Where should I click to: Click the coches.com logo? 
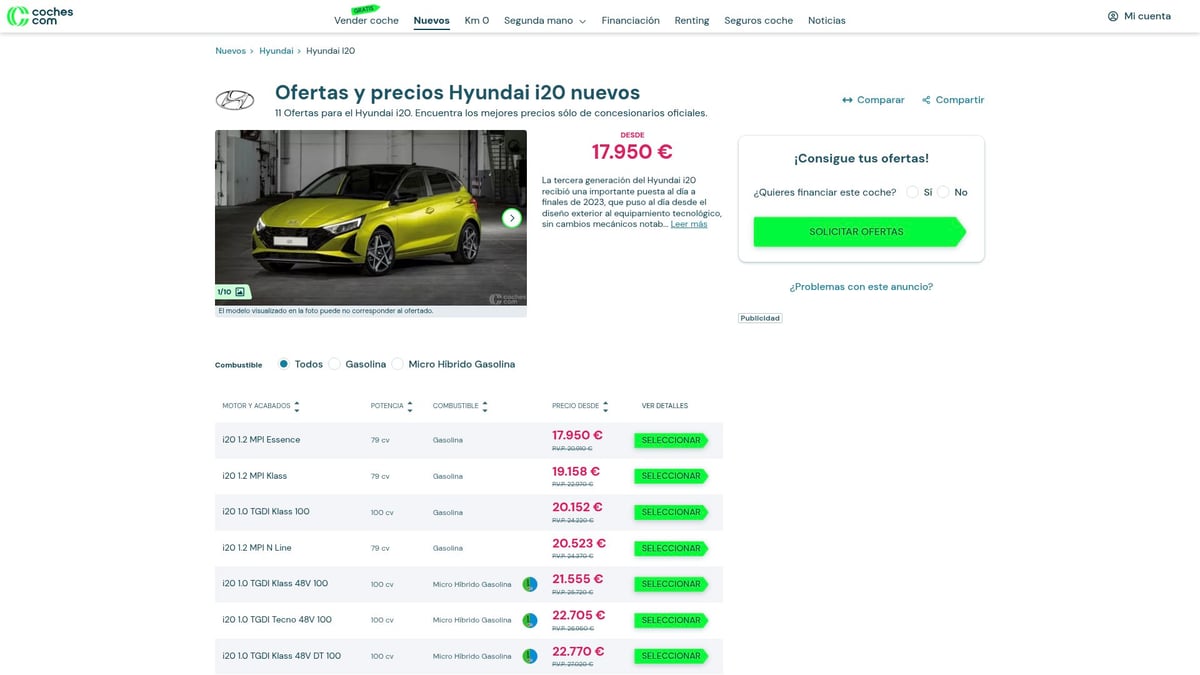pos(40,17)
